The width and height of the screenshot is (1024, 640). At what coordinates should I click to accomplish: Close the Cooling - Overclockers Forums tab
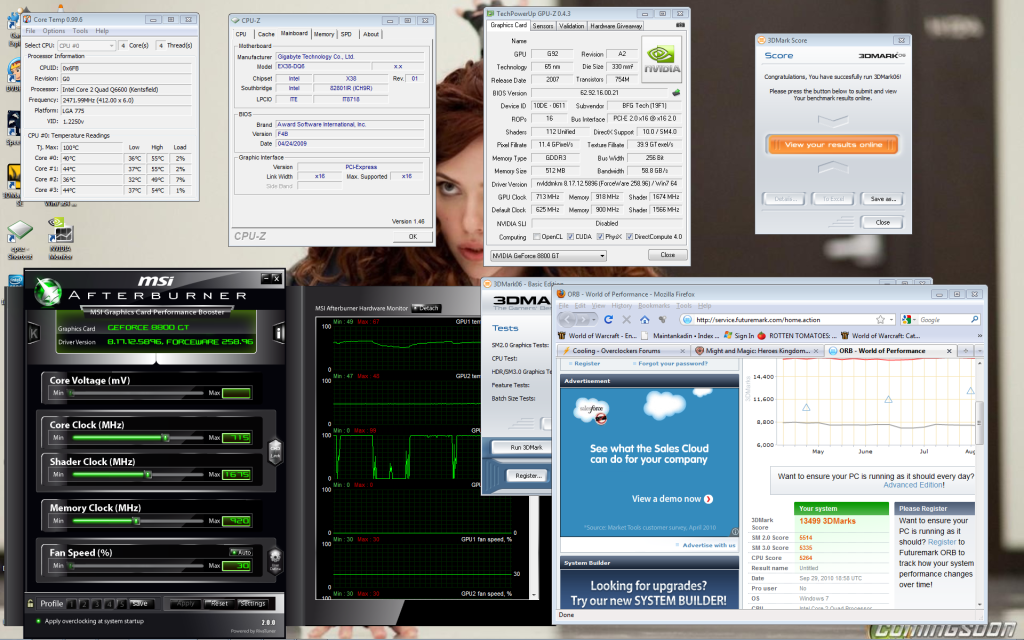click(x=682, y=351)
